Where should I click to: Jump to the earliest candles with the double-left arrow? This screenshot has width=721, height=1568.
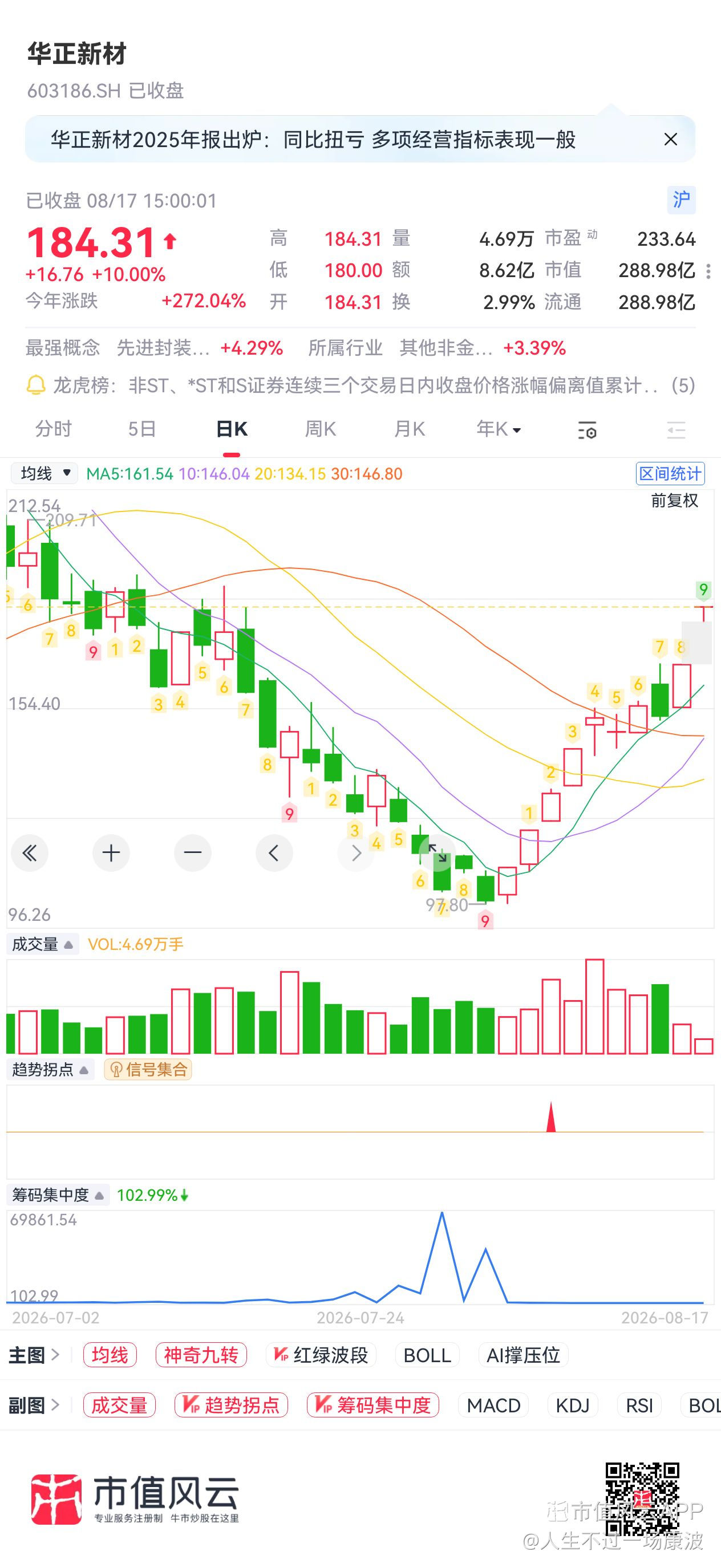tap(29, 853)
